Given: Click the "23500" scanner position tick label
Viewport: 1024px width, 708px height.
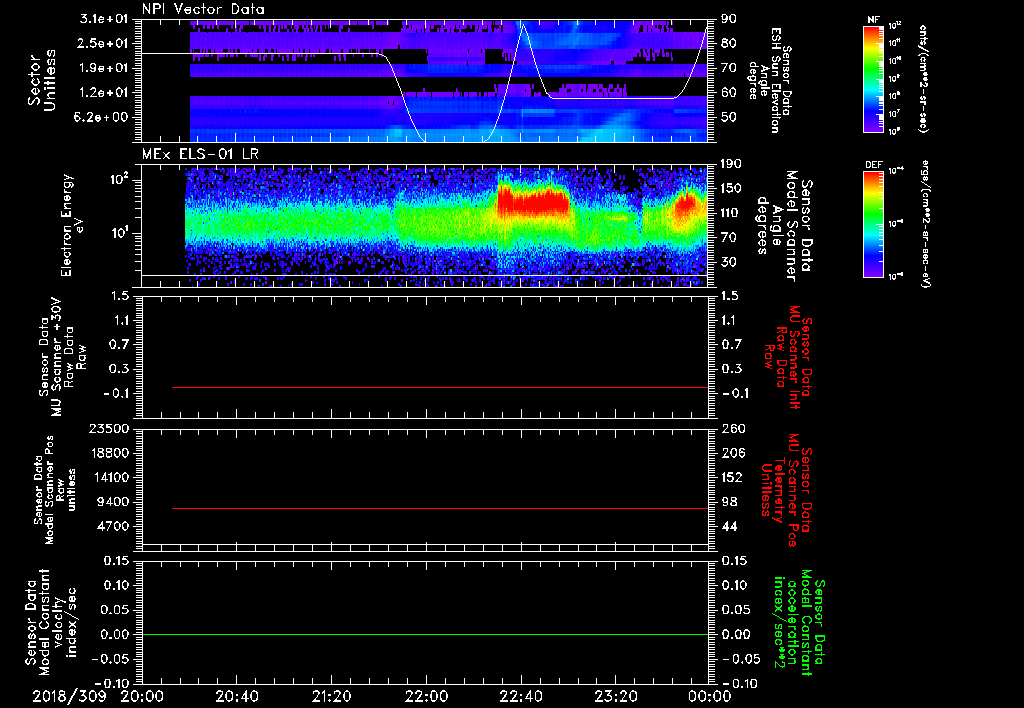Looking at the screenshot, I should 110,429.
